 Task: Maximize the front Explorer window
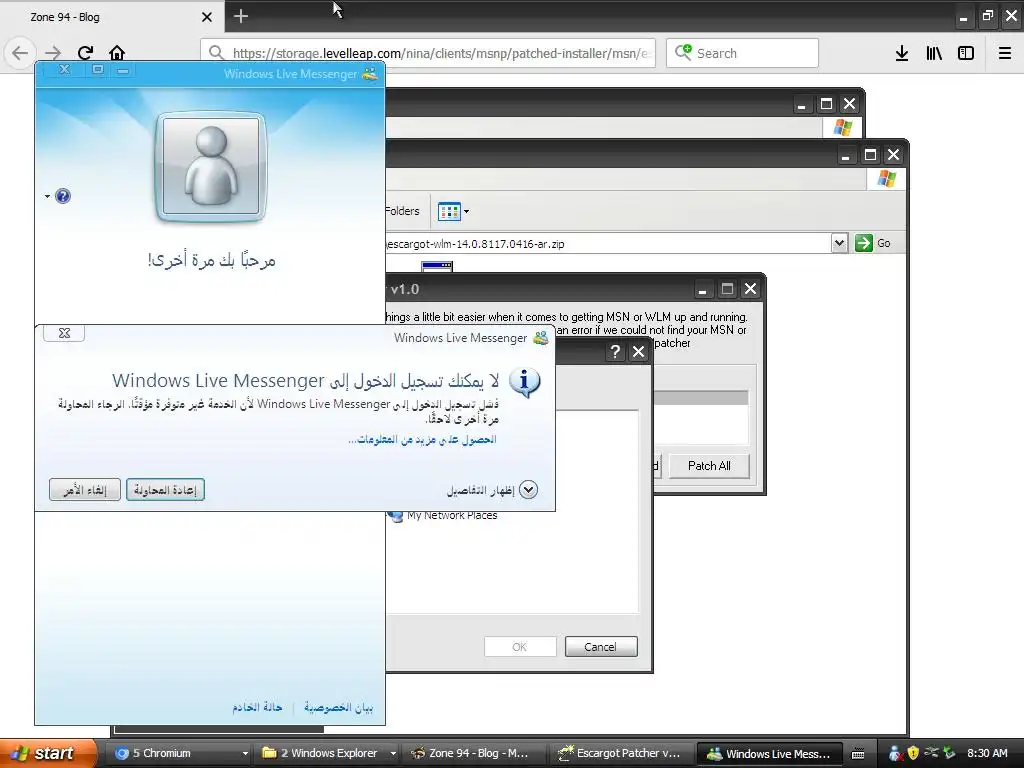click(x=870, y=155)
